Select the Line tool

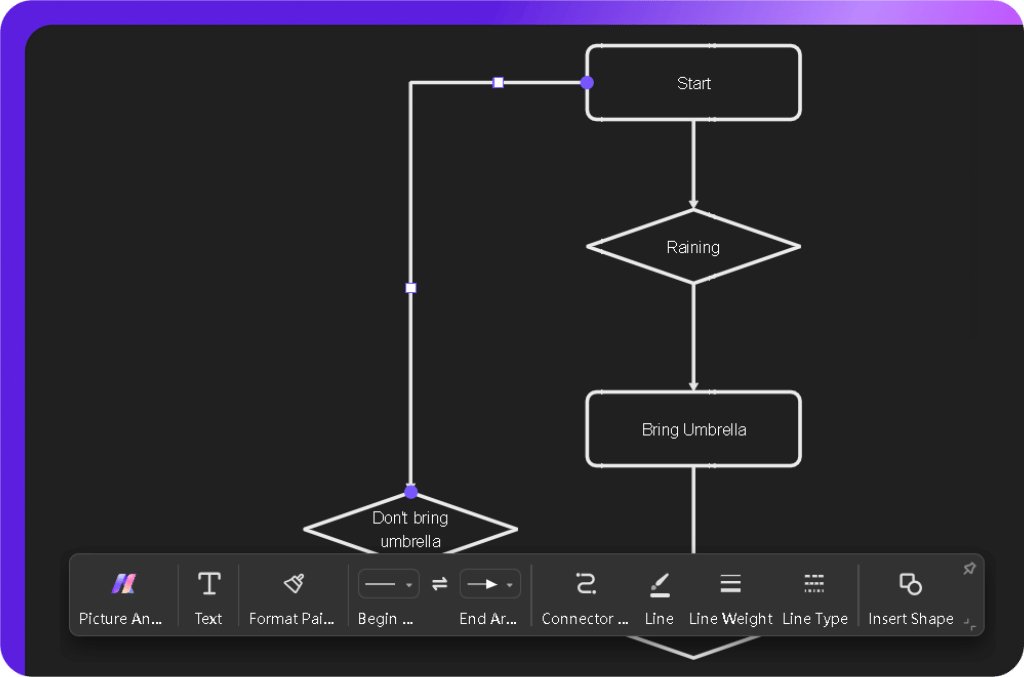pyautogui.click(x=659, y=583)
